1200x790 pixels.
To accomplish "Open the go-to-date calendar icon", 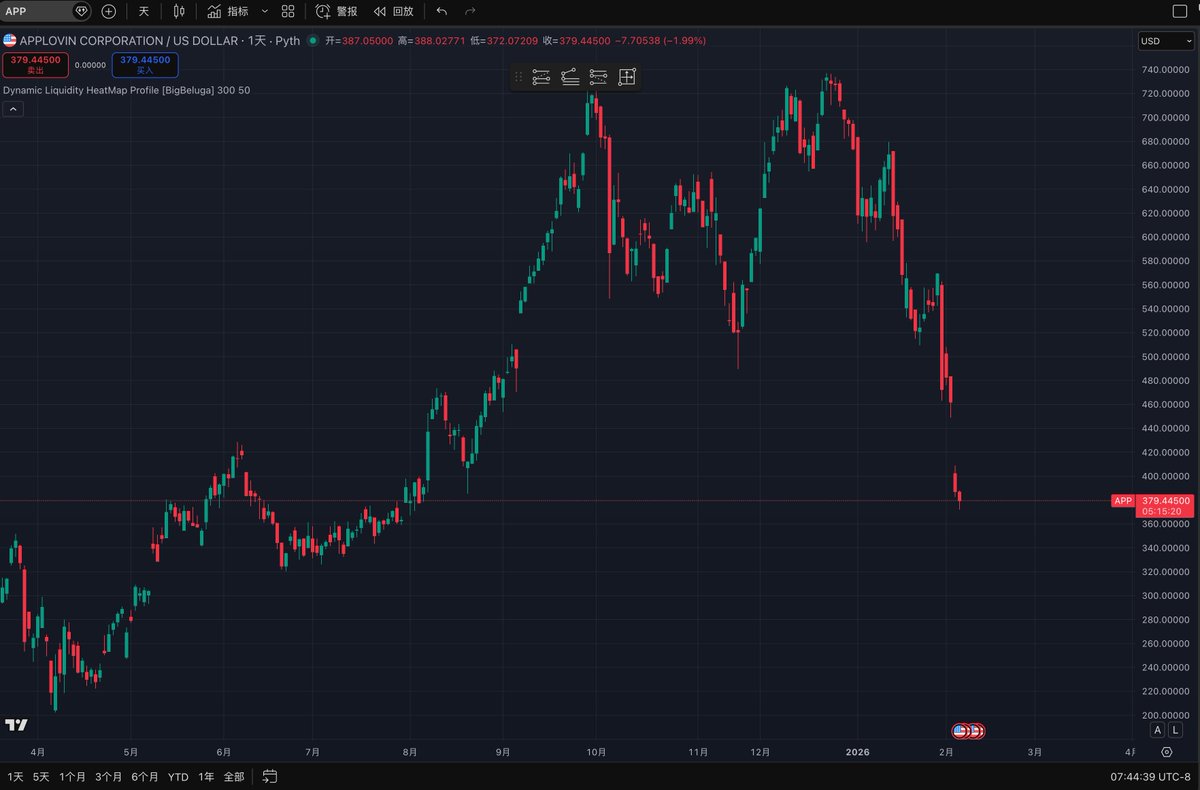I will click(270, 776).
